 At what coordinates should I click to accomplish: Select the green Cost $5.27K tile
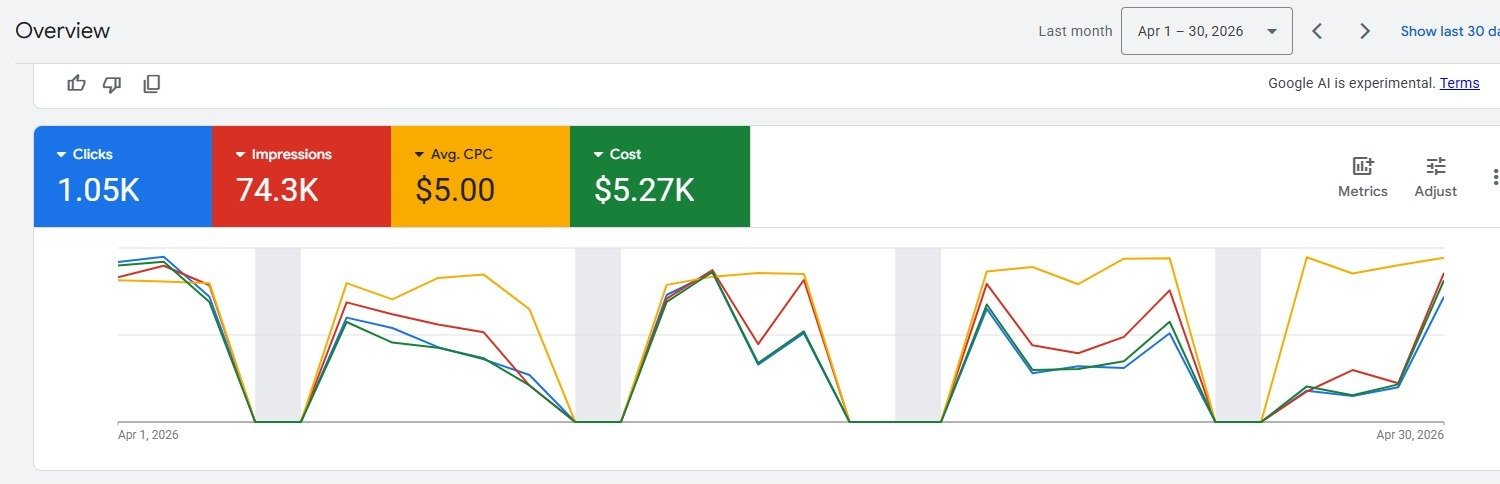(x=660, y=177)
